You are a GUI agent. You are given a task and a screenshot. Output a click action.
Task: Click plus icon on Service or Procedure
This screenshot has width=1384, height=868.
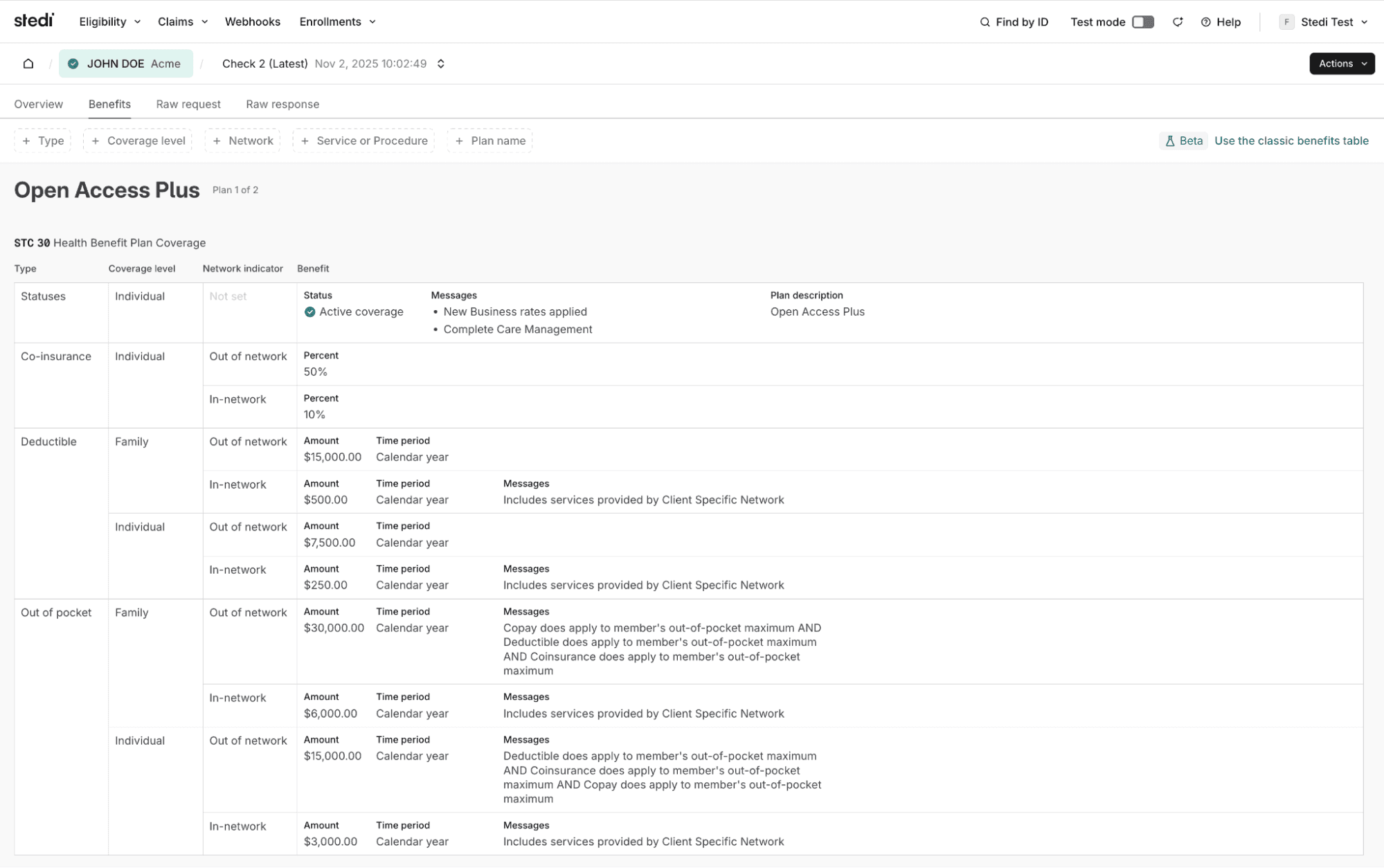(305, 141)
